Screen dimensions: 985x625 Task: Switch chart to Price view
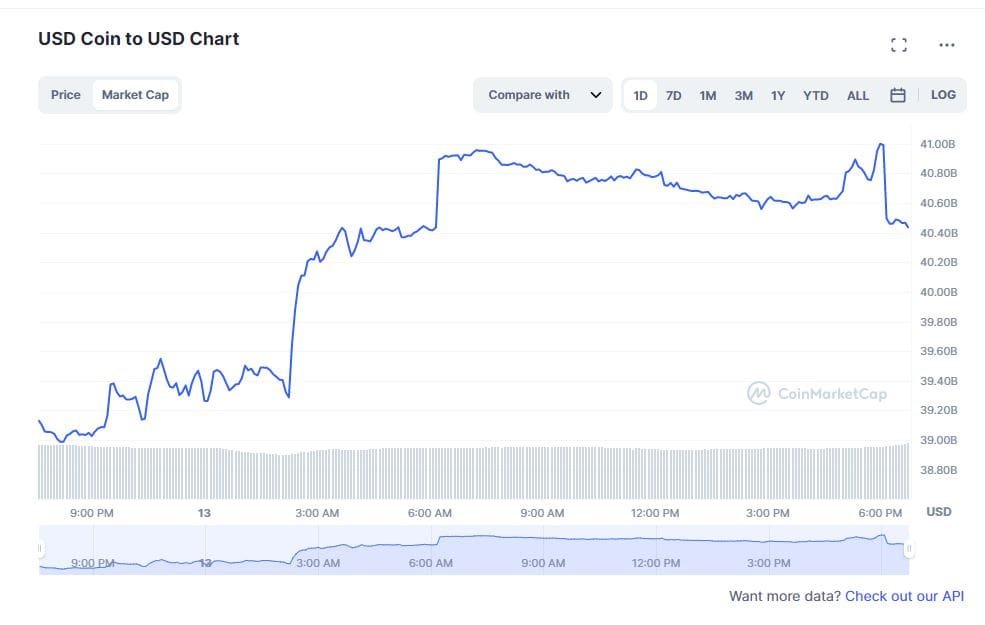coord(66,95)
